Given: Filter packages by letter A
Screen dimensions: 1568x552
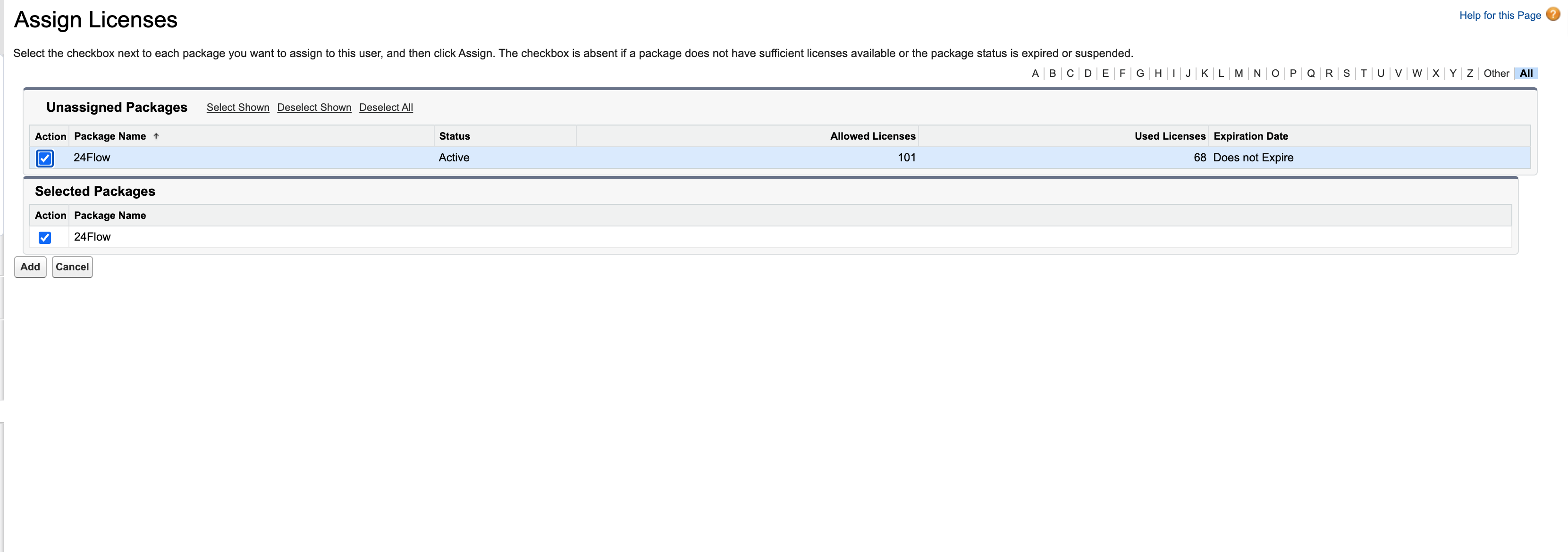Looking at the screenshot, I should [x=1035, y=73].
